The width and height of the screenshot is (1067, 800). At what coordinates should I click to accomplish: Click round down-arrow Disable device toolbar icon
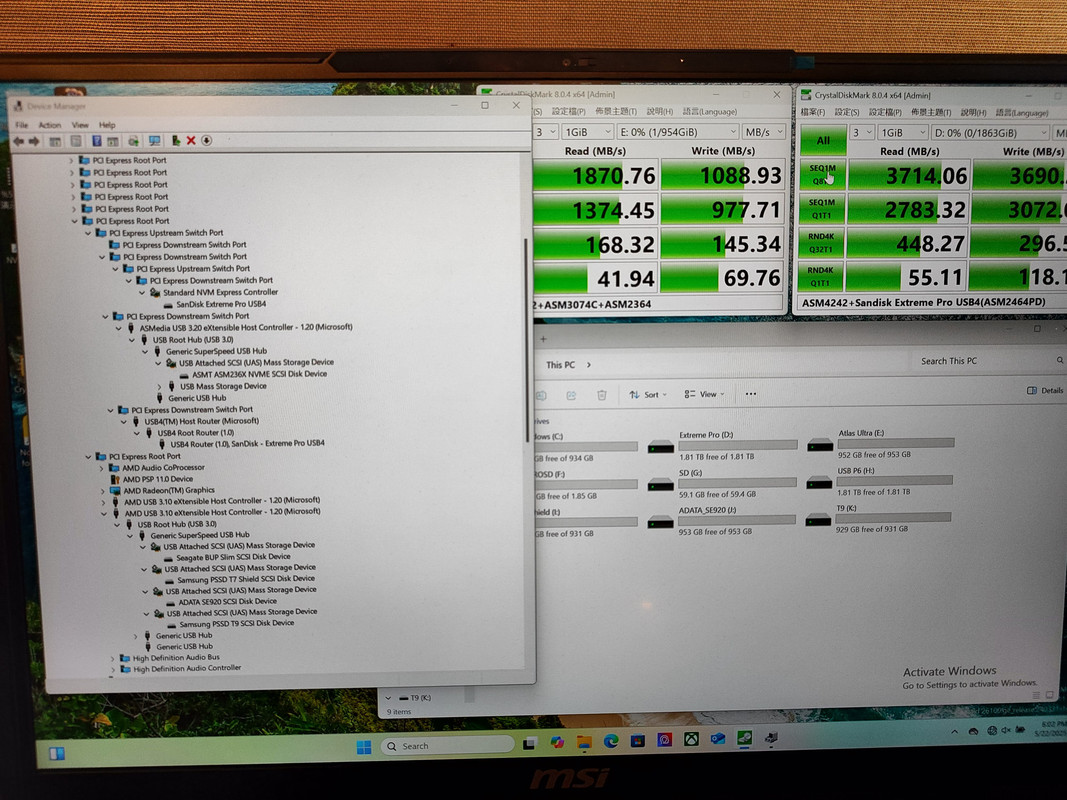tap(206, 141)
